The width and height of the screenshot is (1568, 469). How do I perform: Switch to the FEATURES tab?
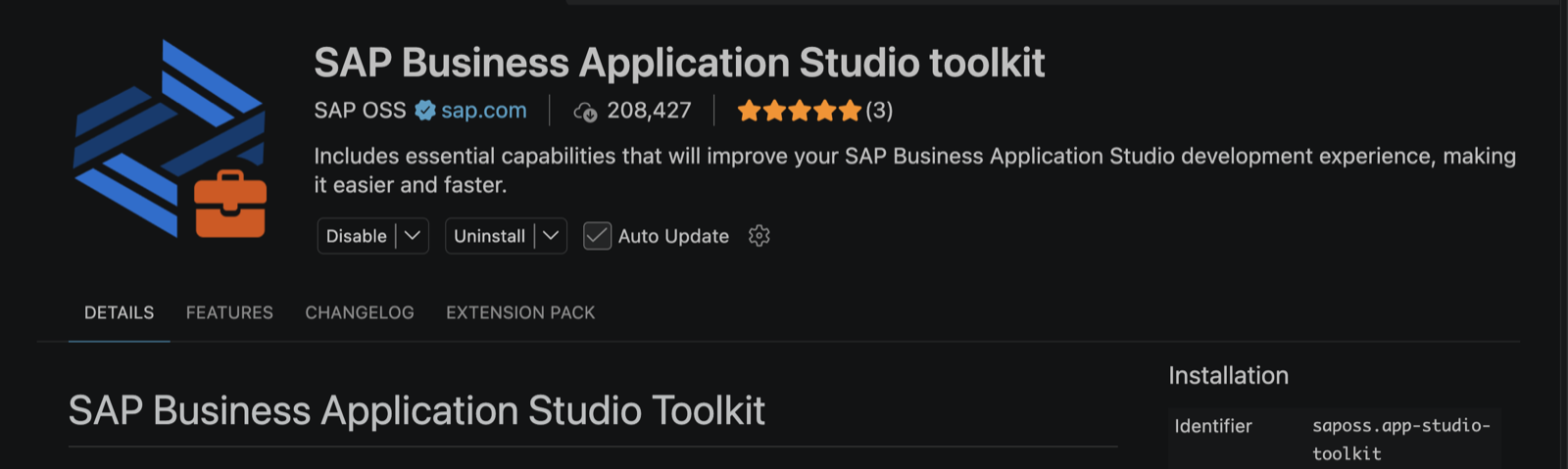point(229,313)
